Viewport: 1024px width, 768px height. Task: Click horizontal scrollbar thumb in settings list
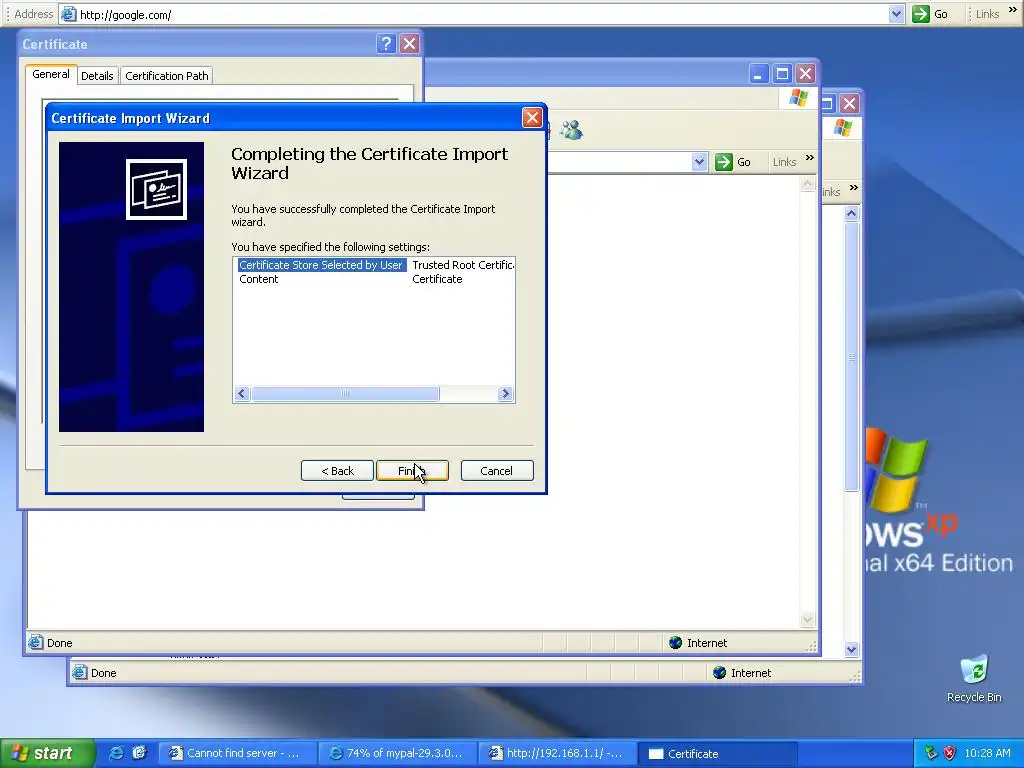coord(345,393)
